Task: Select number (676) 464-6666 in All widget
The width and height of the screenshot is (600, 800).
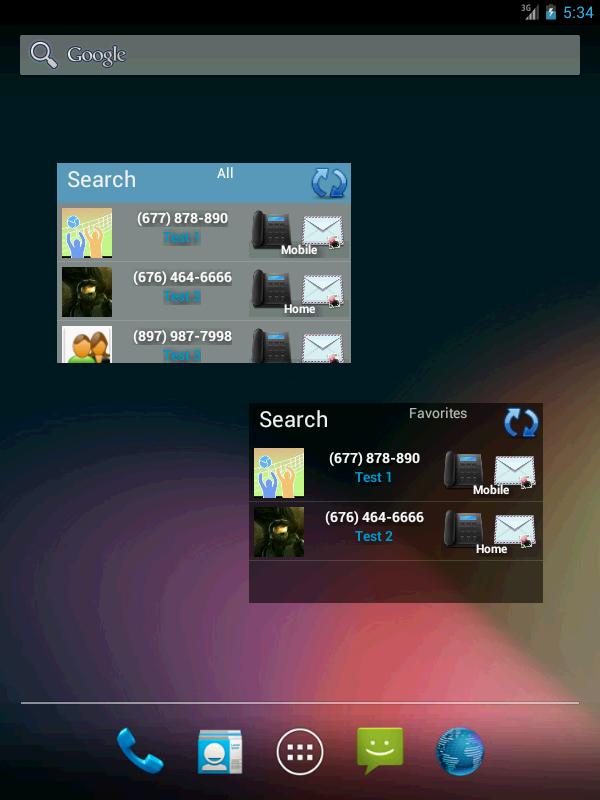Action: click(x=182, y=278)
